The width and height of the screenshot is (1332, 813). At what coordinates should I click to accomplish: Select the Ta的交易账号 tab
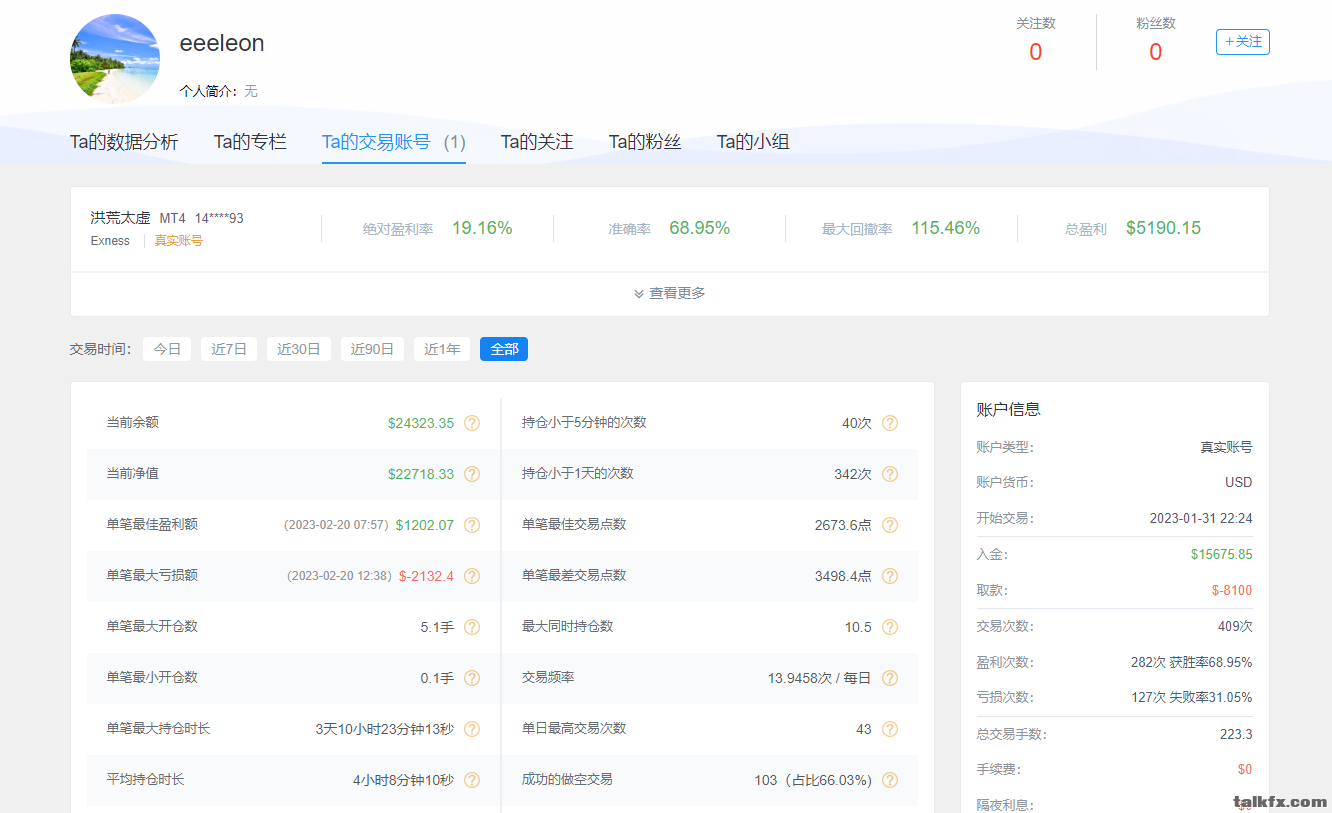pyautogui.click(x=394, y=142)
